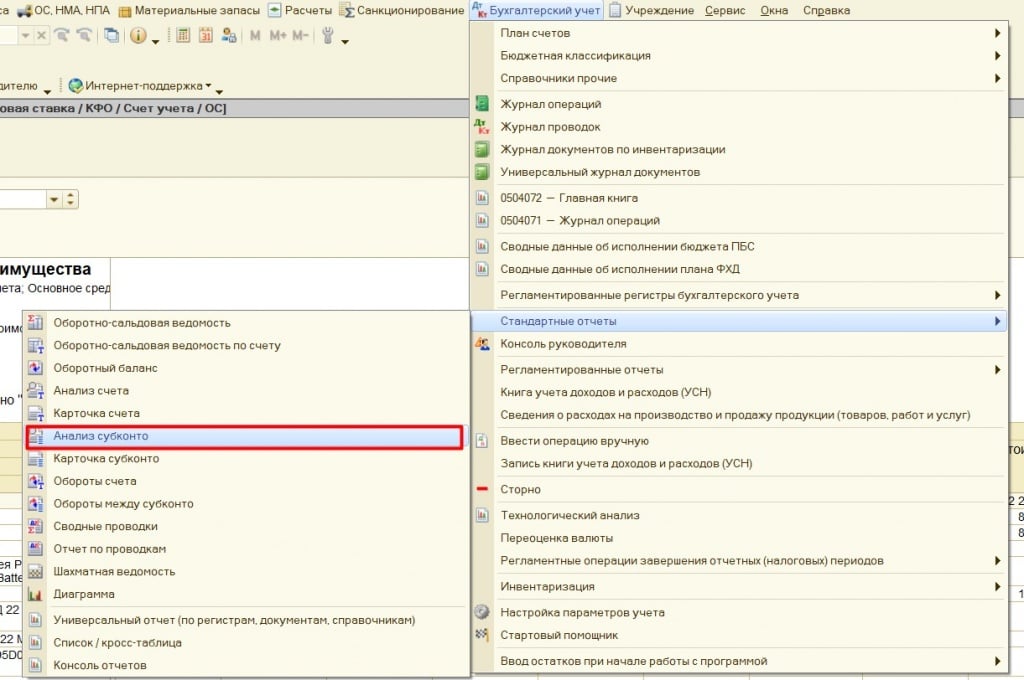Image resolution: width=1024 pixels, height=680 pixels.
Task: Open Оборотно-сальдовая ведомость report
Action: [142, 322]
